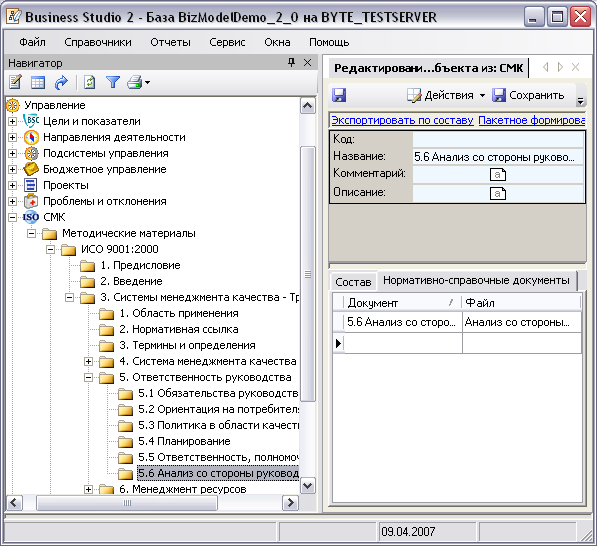Collapse the СМК tree node
This screenshot has height=546, width=597.
(12, 217)
